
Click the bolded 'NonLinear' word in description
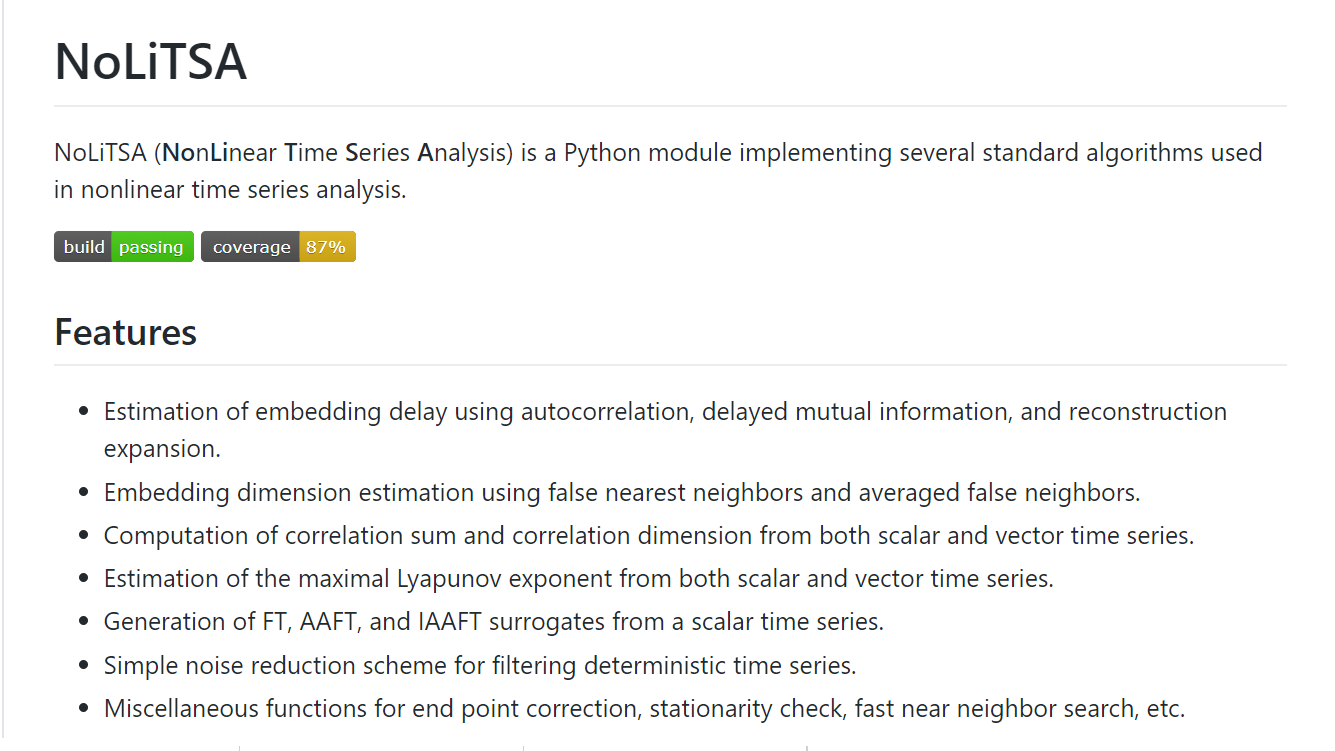click(x=220, y=153)
